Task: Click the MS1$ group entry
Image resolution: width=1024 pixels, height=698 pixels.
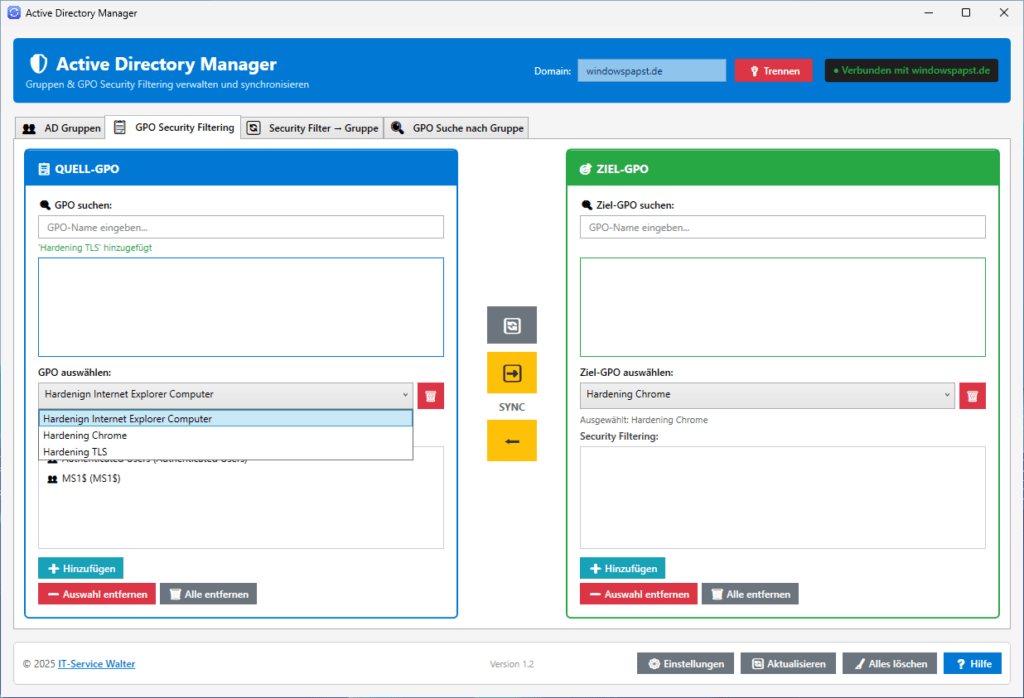Action: pos(90,479)
